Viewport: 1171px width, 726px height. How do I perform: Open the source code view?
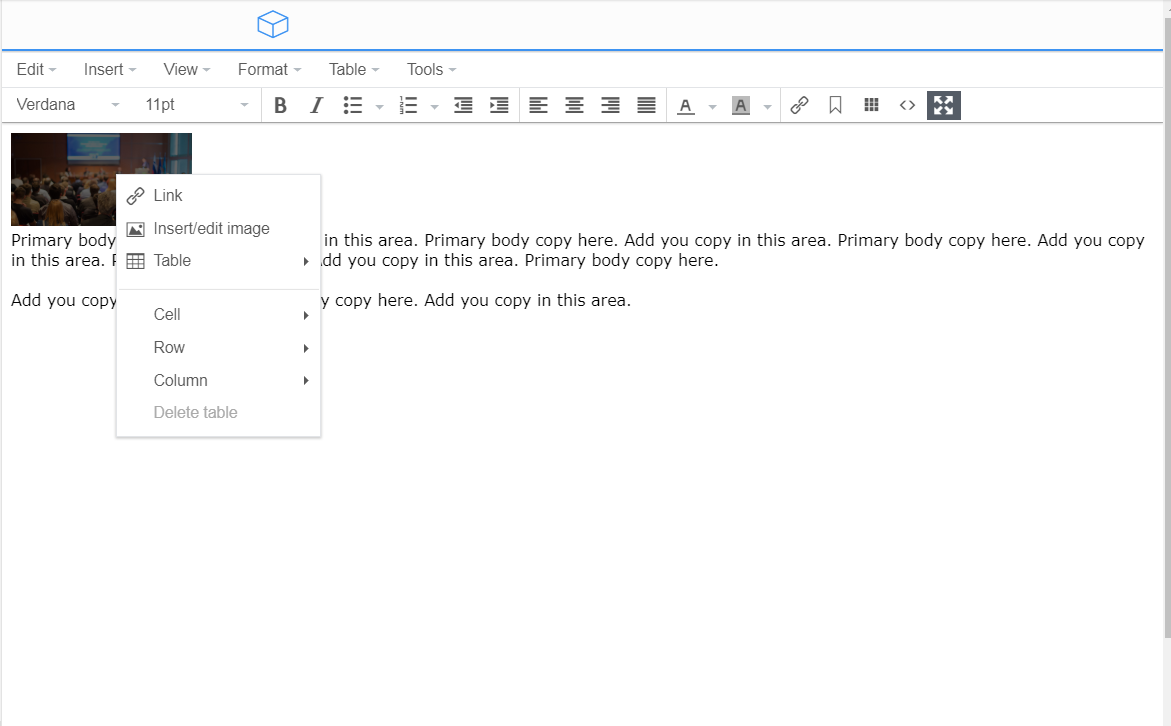(907, 105)
